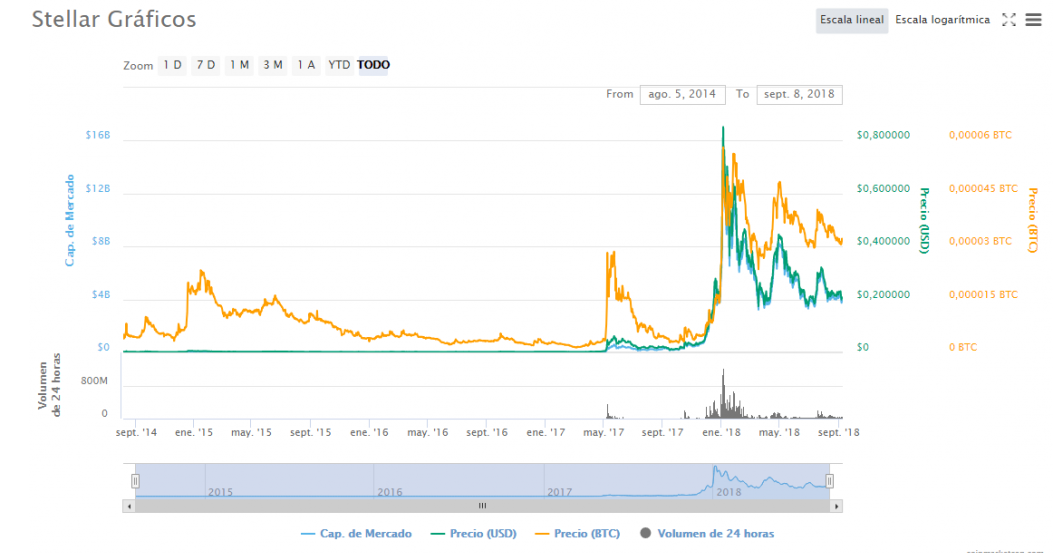This screenshot has height=553, width=1054.
Task: Click the 2016 navigator year label
Action: pos(390,492)
